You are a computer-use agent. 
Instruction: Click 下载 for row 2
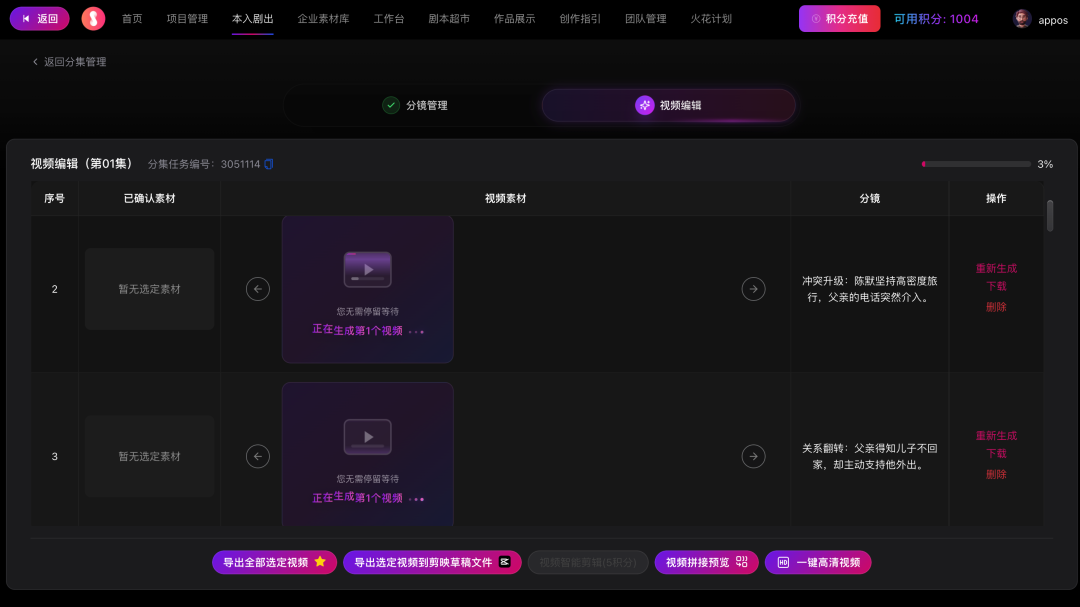click(996, 286)
